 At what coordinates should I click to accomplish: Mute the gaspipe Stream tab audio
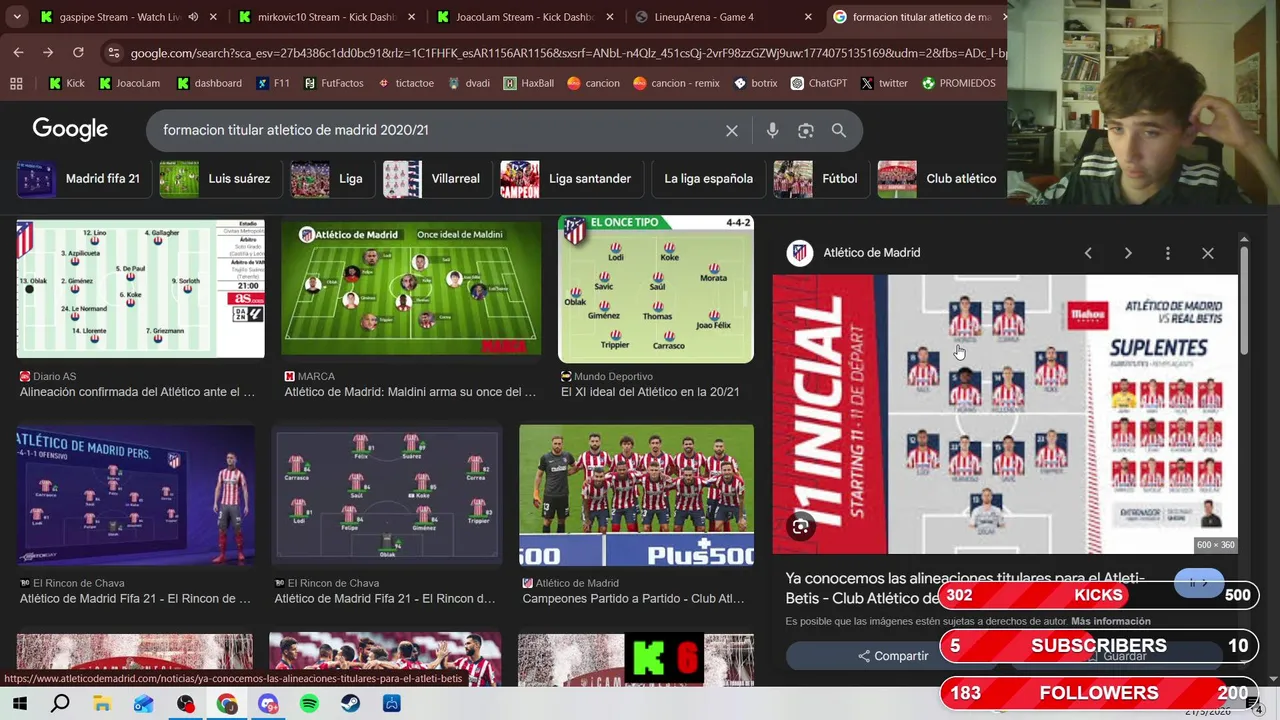193,17
